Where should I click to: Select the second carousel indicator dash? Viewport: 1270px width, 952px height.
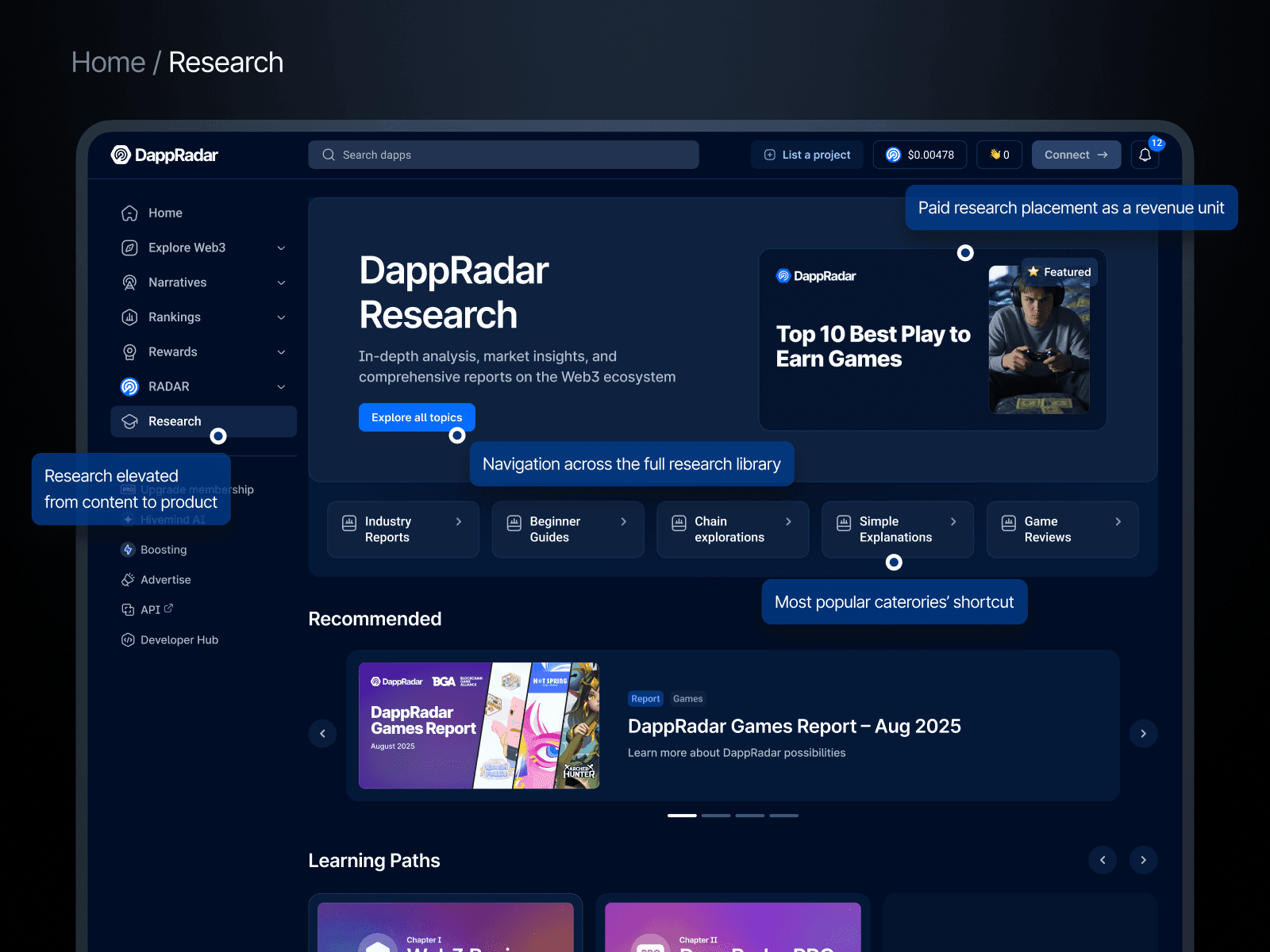pos(716,816)
